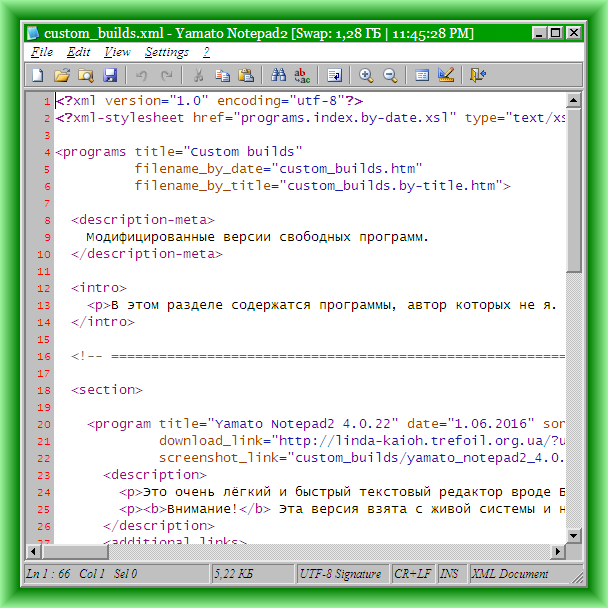Click the 'screenshot_link=' attribute line
Viewport: 608px width, 608px height.
point(362,458)
